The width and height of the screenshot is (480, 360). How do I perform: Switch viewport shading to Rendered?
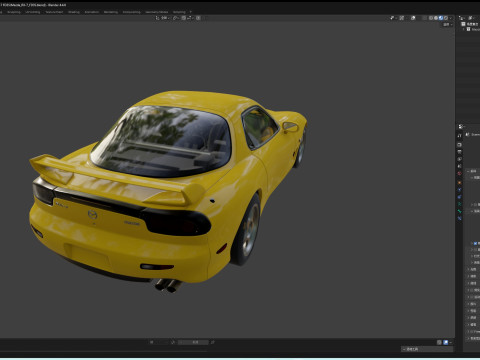click(446, 18)
